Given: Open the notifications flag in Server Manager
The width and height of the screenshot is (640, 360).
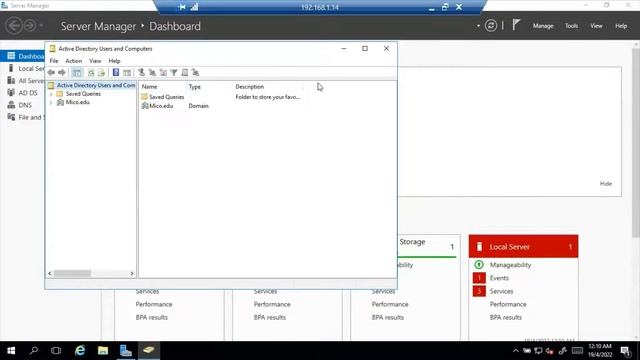Looking at the screenshot, I should (x=516, y=25).
